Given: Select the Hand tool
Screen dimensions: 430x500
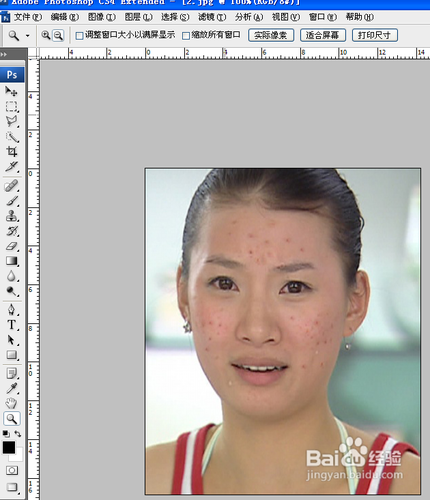Looking at the screenshot, I should point(11,404).
